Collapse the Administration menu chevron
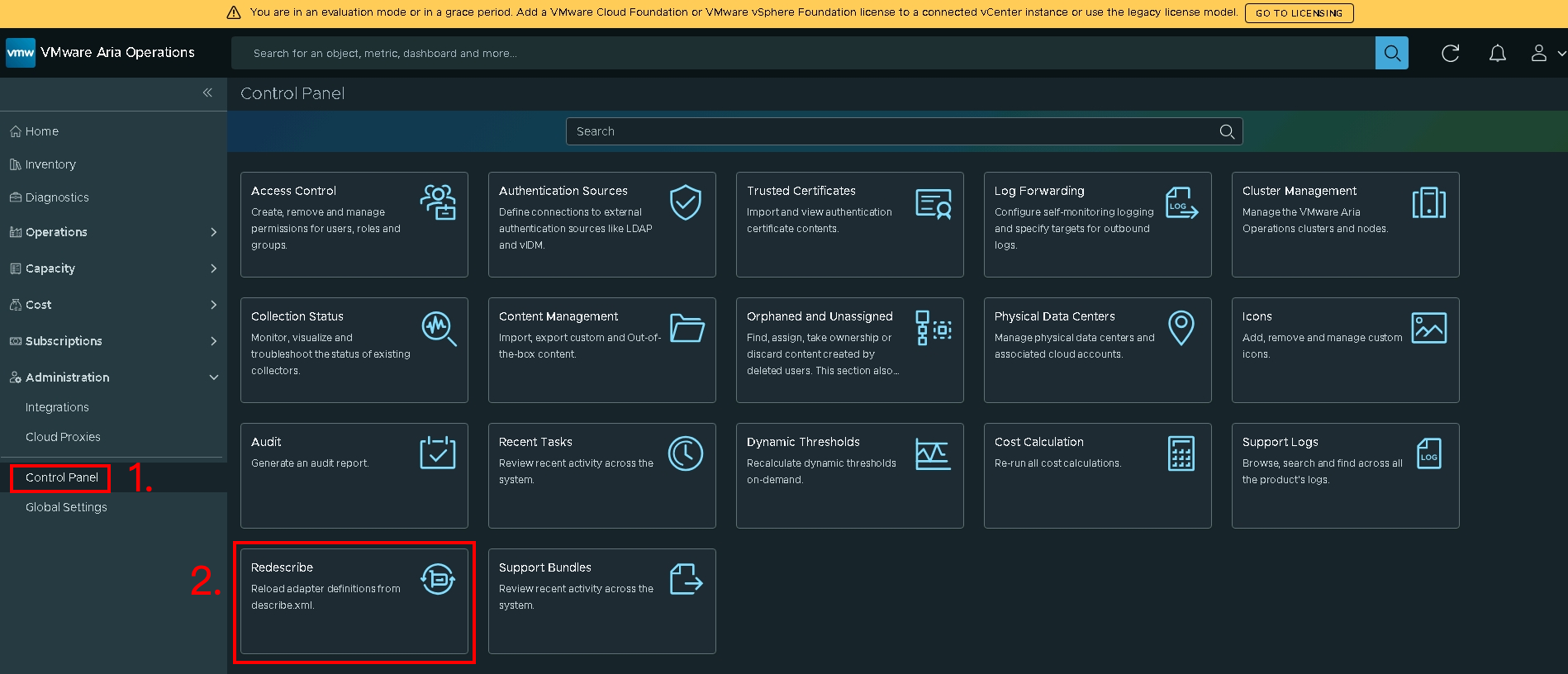 pos(213,377)
